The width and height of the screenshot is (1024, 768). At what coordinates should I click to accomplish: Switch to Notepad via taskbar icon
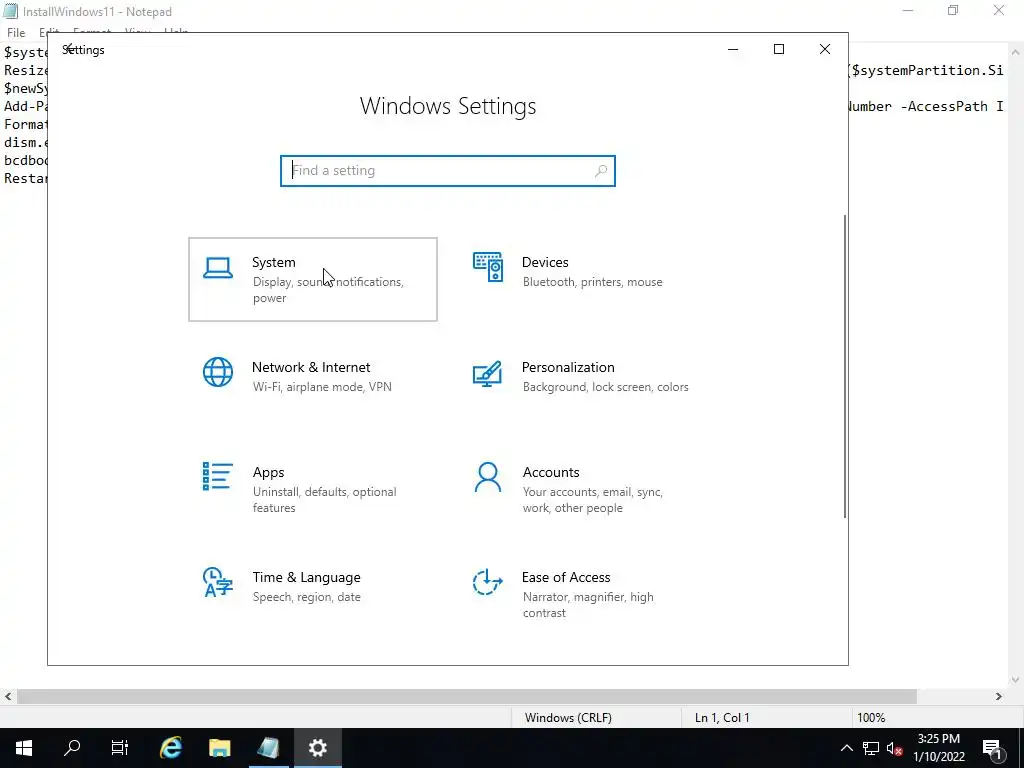coord(268,748)
